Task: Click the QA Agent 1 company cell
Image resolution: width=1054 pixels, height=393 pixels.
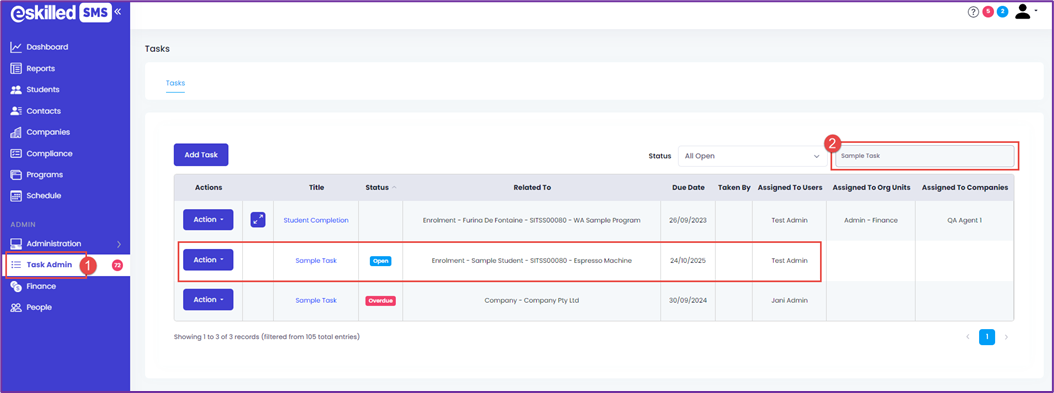Action: pyautogui.click(x=965, y=220)
